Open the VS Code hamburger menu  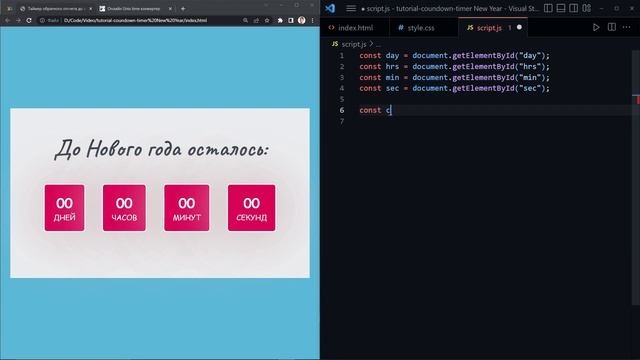click(x=351, y=8)
